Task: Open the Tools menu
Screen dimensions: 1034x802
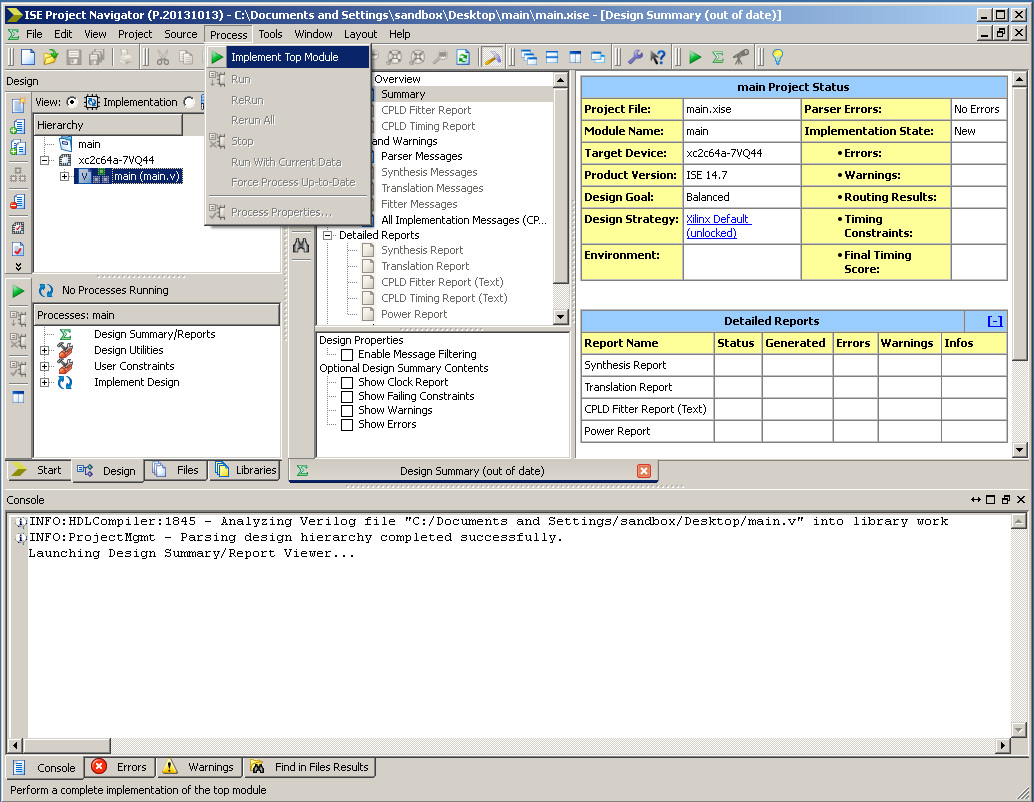Action: click(x=270, y=34)
